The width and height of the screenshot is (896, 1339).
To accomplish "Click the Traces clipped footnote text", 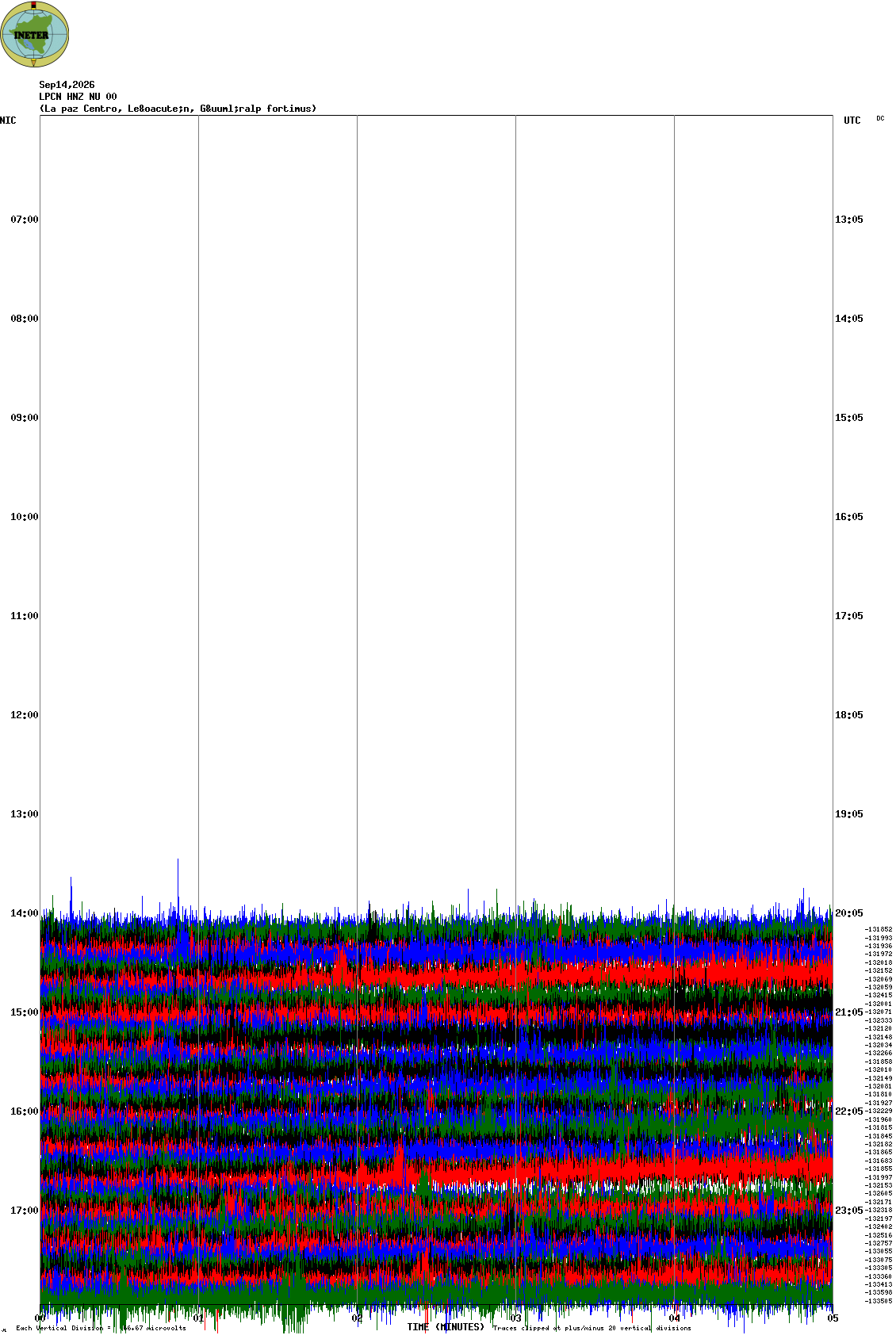I will pos(592,1328).
